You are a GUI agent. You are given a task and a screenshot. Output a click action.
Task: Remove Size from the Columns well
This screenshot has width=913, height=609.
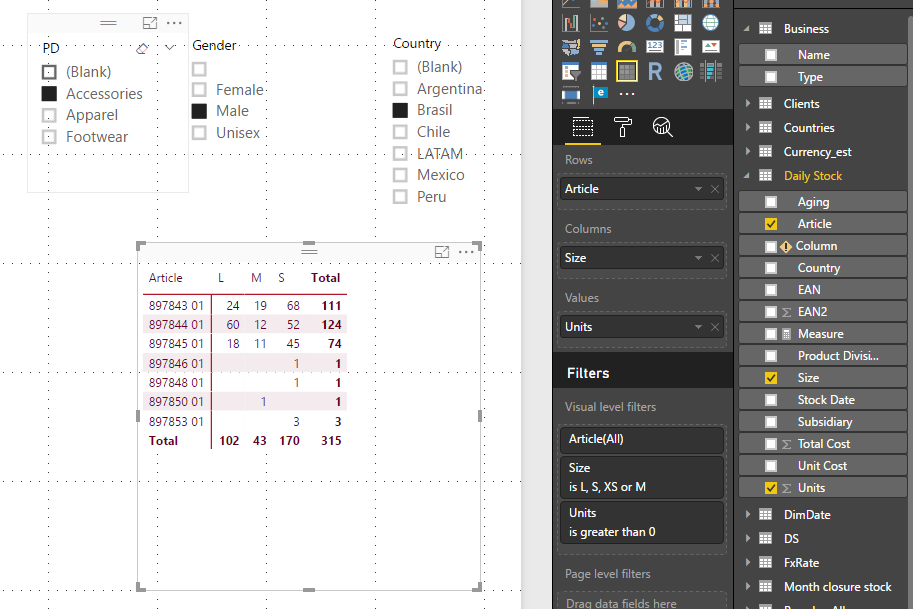tap(715, 258)
